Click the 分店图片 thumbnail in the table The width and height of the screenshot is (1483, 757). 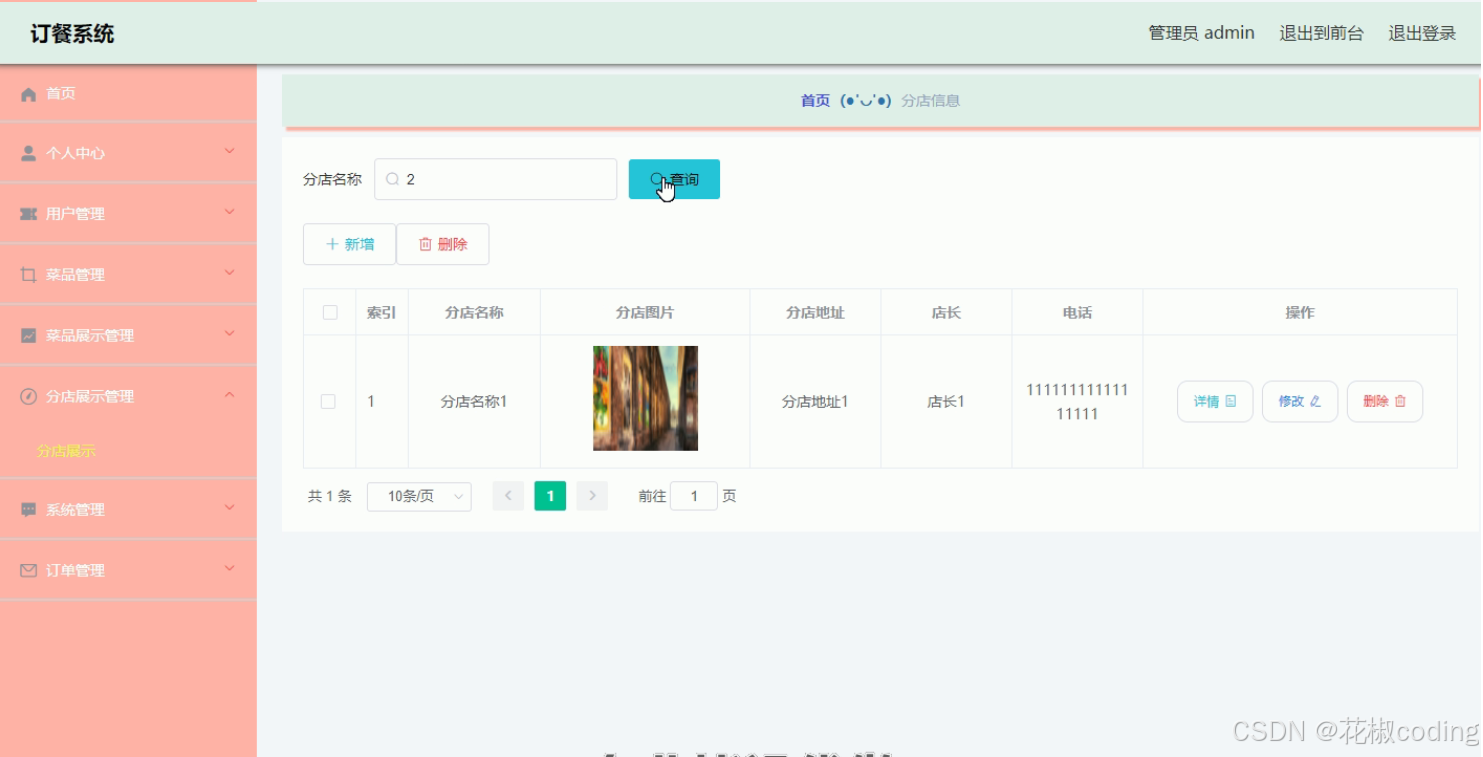point(645,398)
